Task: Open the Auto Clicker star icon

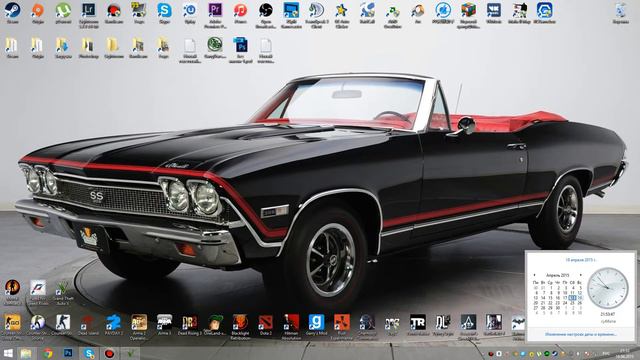Action: click(342, 15)
